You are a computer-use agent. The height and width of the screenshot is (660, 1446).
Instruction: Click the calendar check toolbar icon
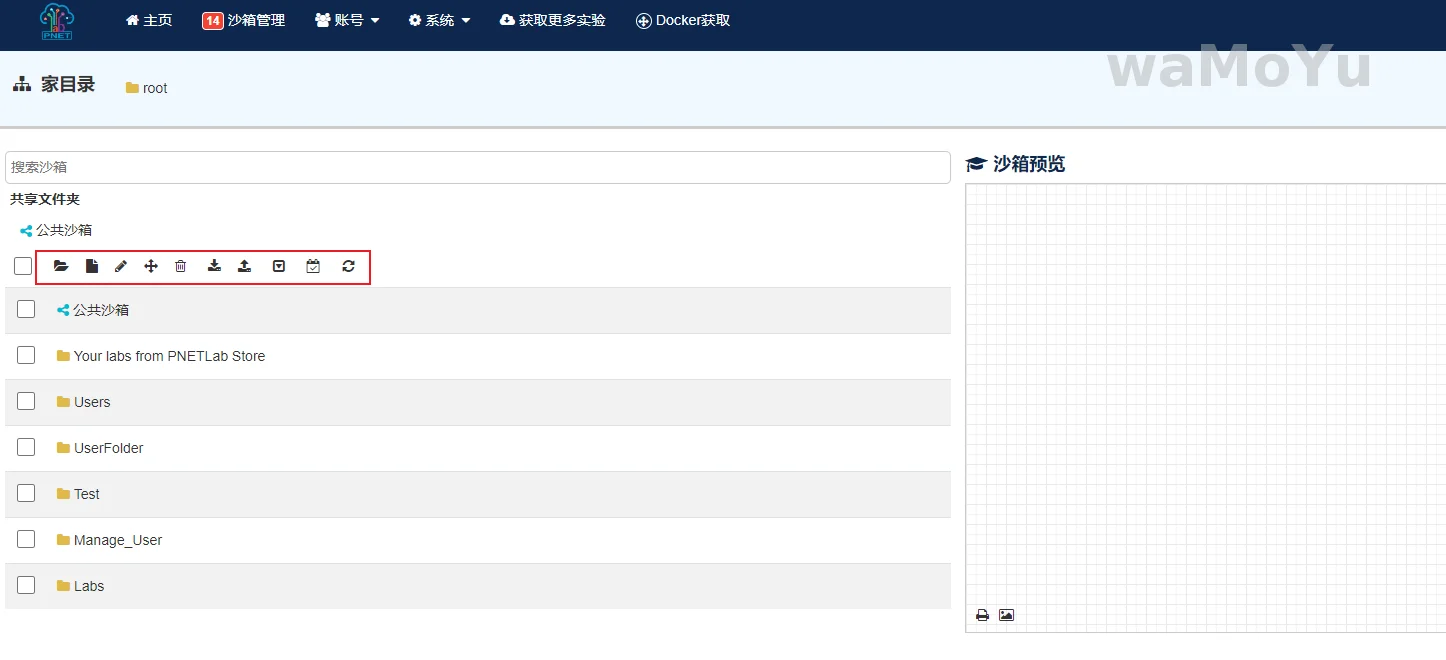click(x=313, y=266)
